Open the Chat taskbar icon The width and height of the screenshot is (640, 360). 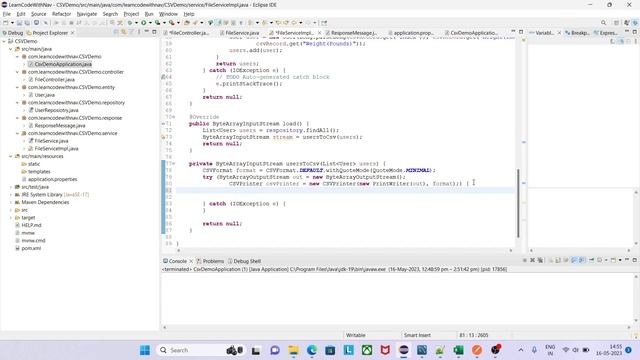pyautogui.click(x=275, y=350)
